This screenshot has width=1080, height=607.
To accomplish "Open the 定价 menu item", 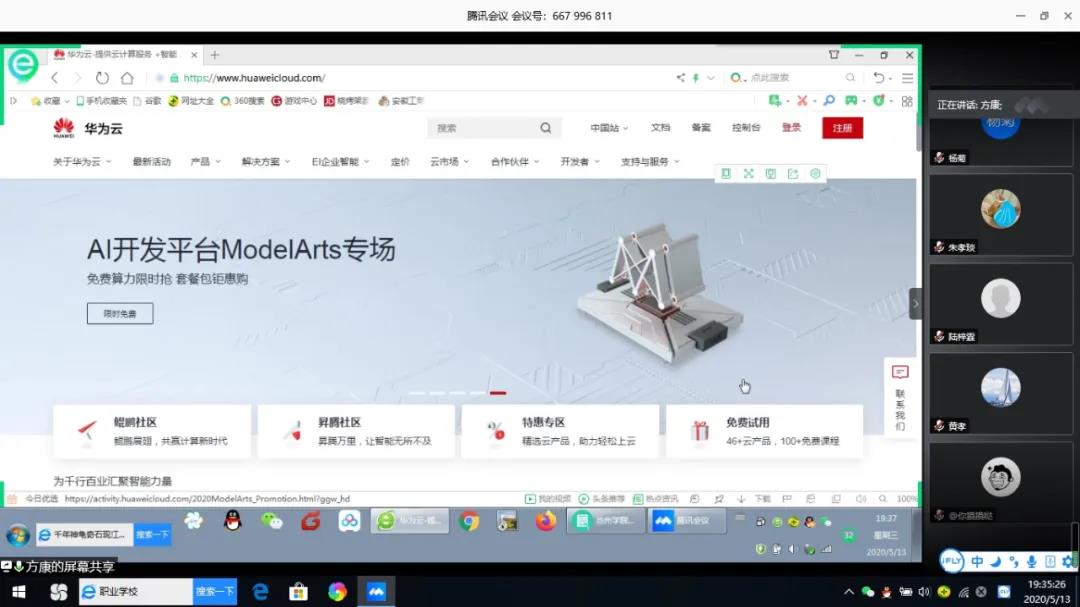I will point(399,162).
